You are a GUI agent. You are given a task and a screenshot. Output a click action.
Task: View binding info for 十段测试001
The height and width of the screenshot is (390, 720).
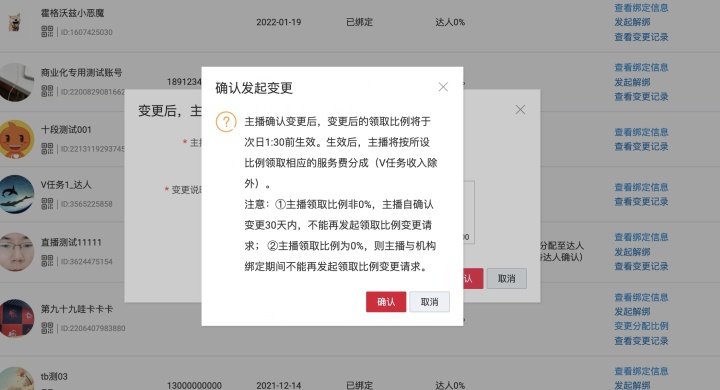(641, 132)
